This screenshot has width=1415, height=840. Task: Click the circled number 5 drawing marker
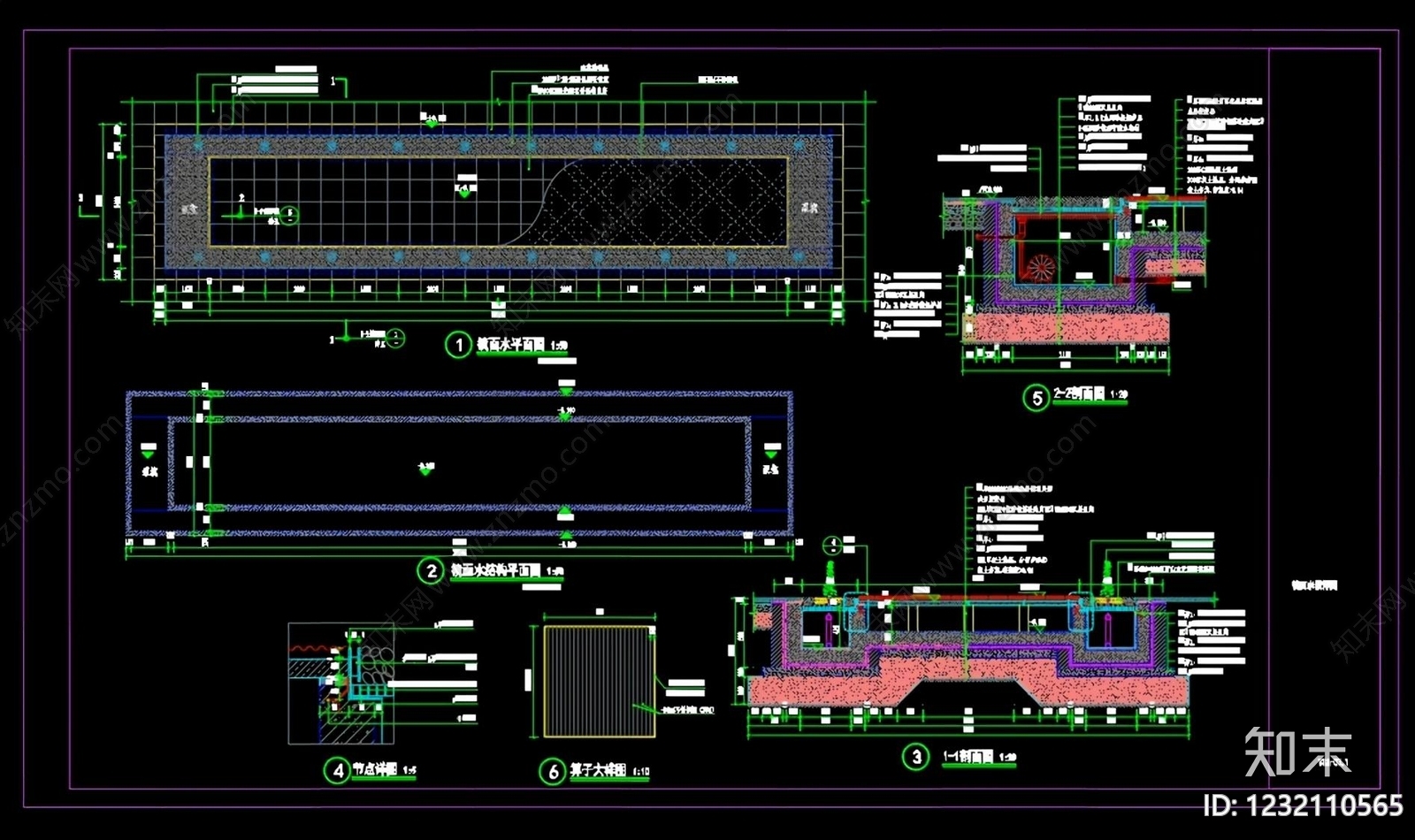point(1037,398)
